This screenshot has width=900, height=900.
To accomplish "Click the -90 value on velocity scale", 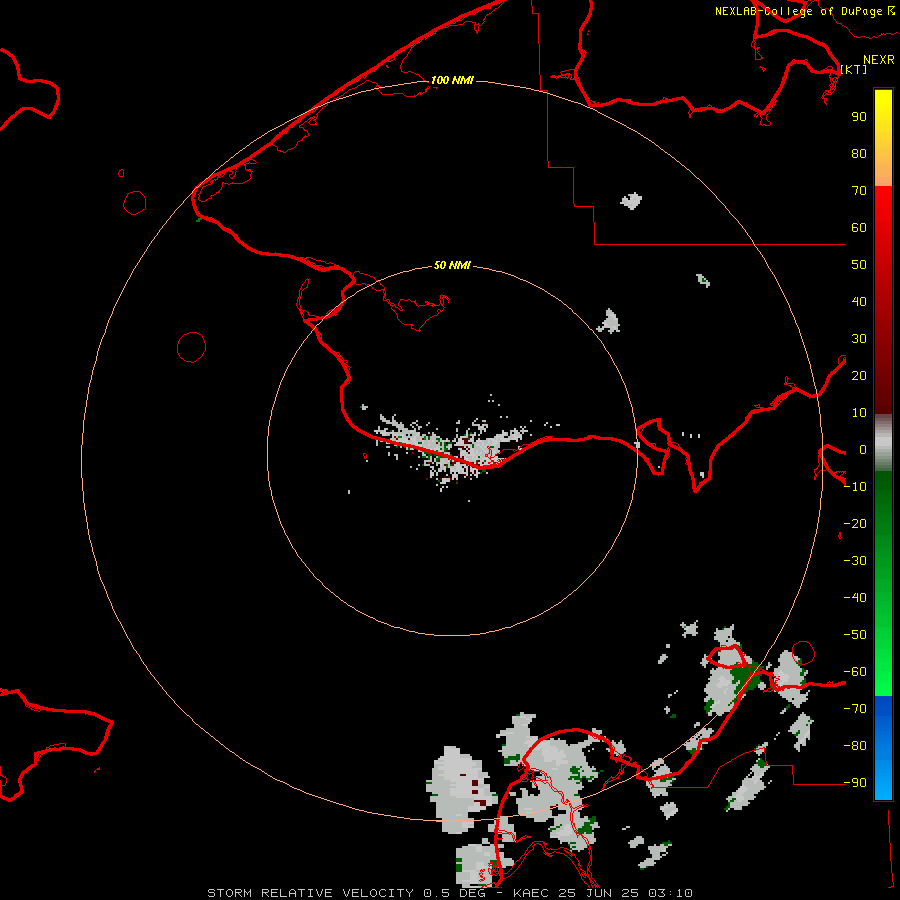I will click(x=855, y=783).
